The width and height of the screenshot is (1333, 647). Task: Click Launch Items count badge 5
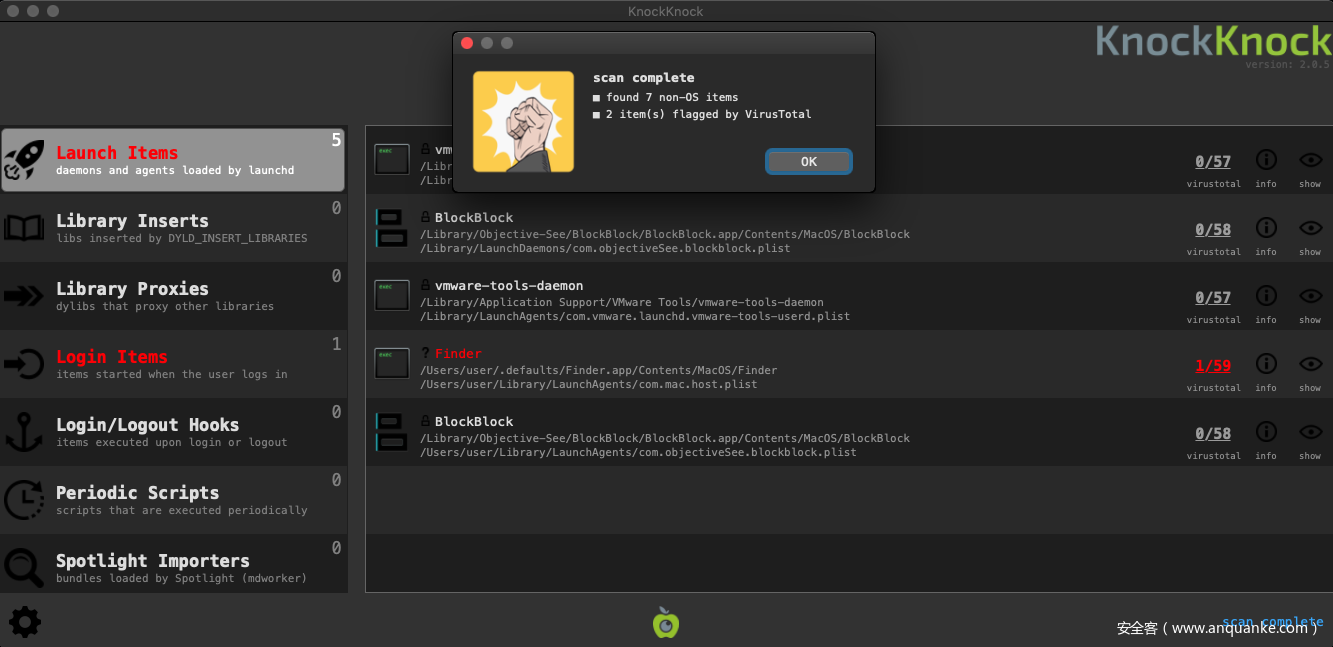click(x=336, y=140)
